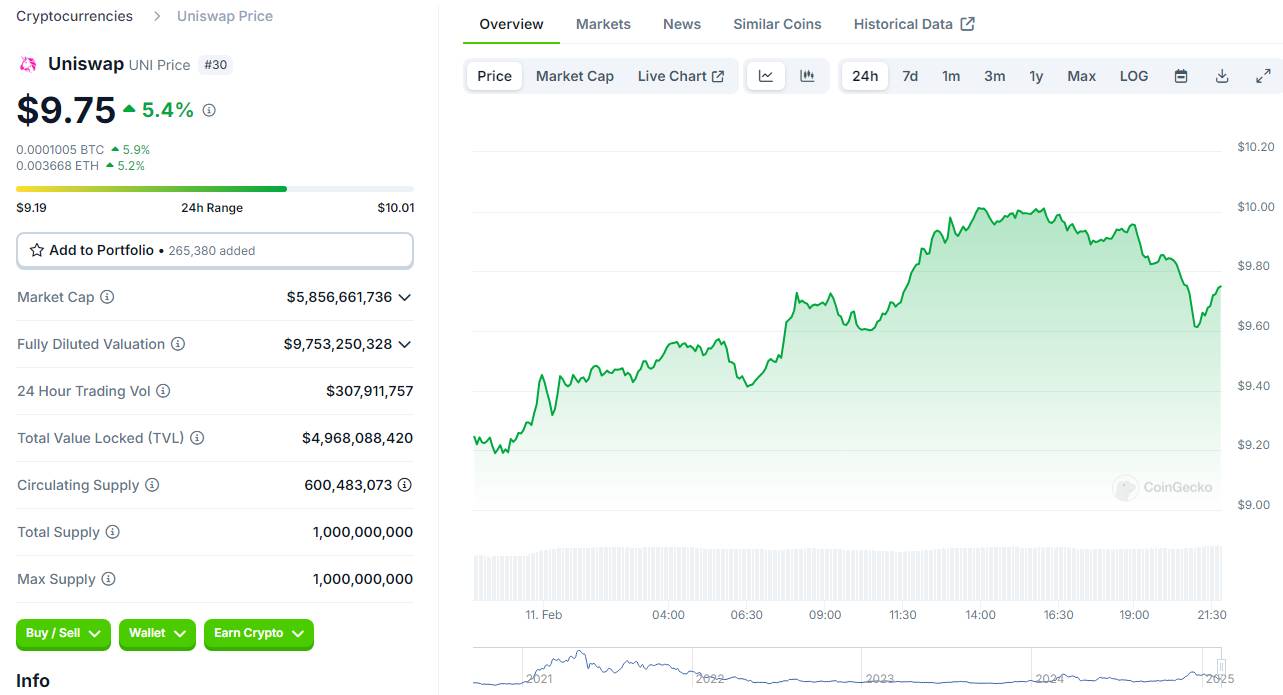
Task: Open the Earn Crypto dropdown
Action: pos(259,634)
